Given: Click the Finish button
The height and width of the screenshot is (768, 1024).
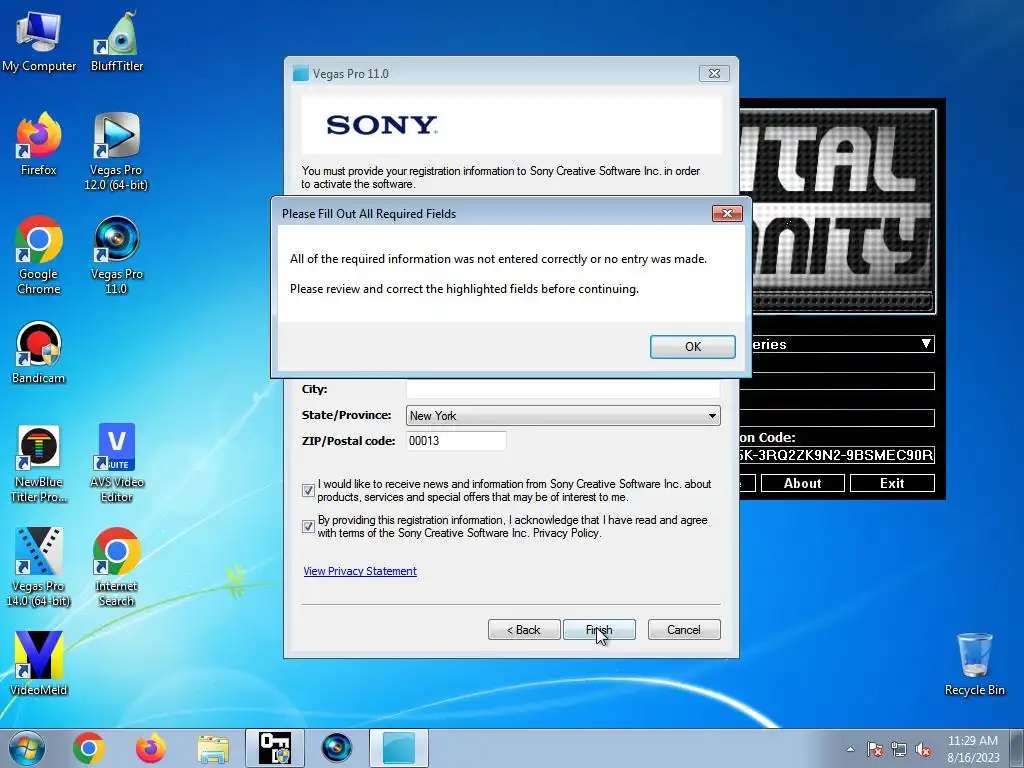Looking at the screenshot, I should coord(599,630).
